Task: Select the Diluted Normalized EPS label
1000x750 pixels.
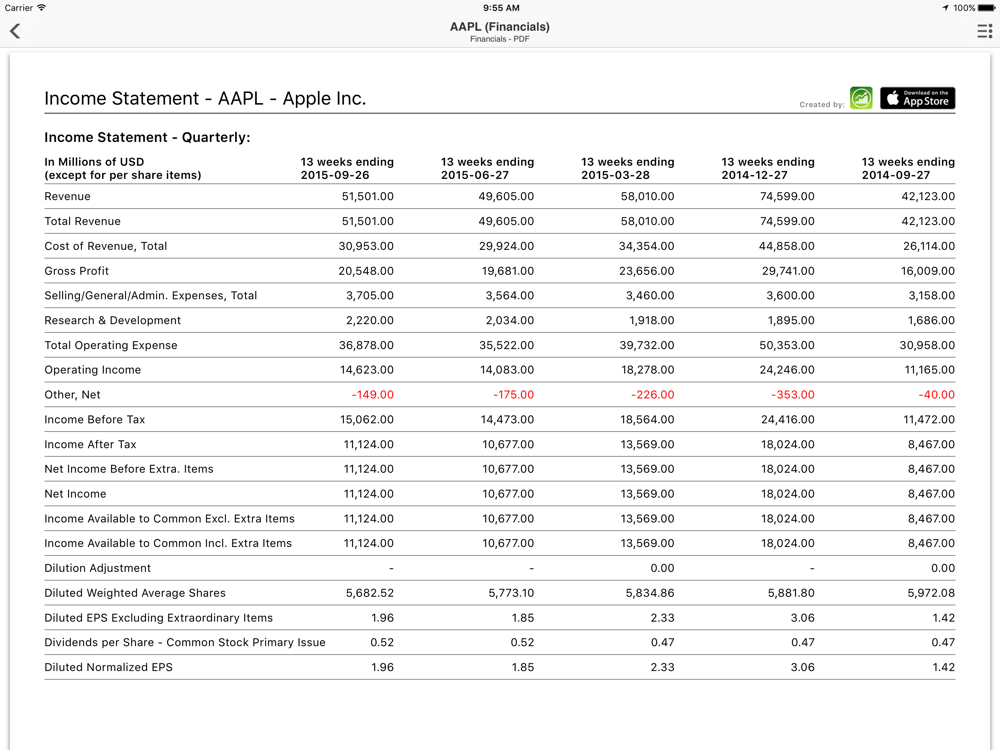Action: (x=108, y=667)
